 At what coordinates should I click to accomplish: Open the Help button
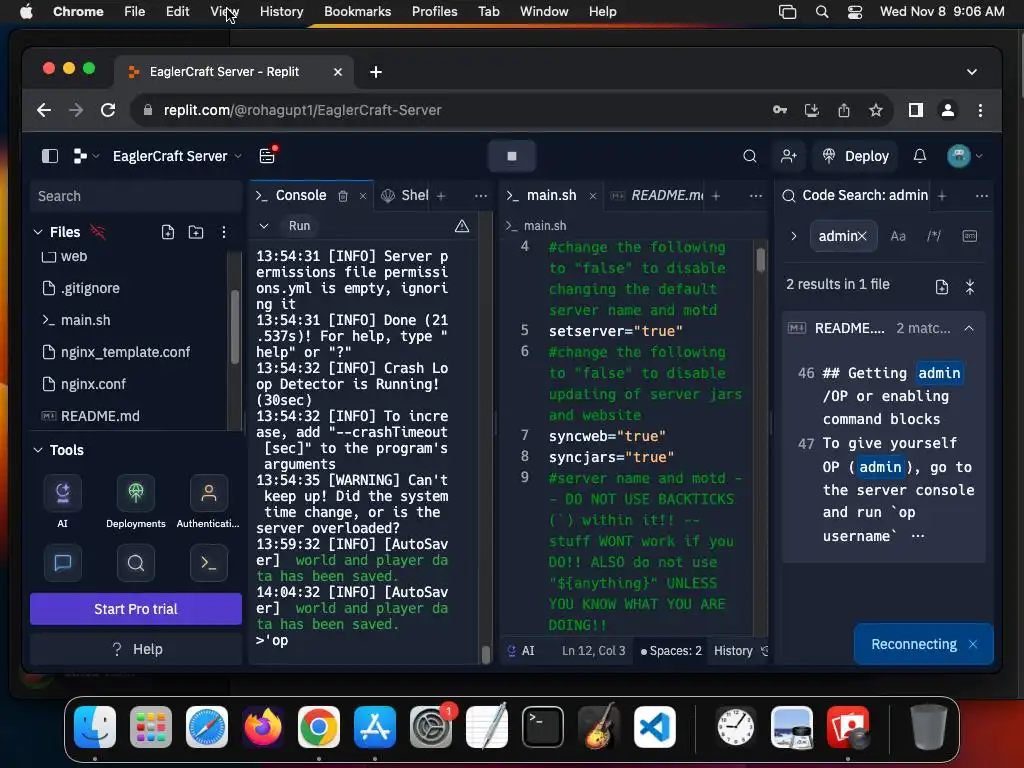(136, 649)
